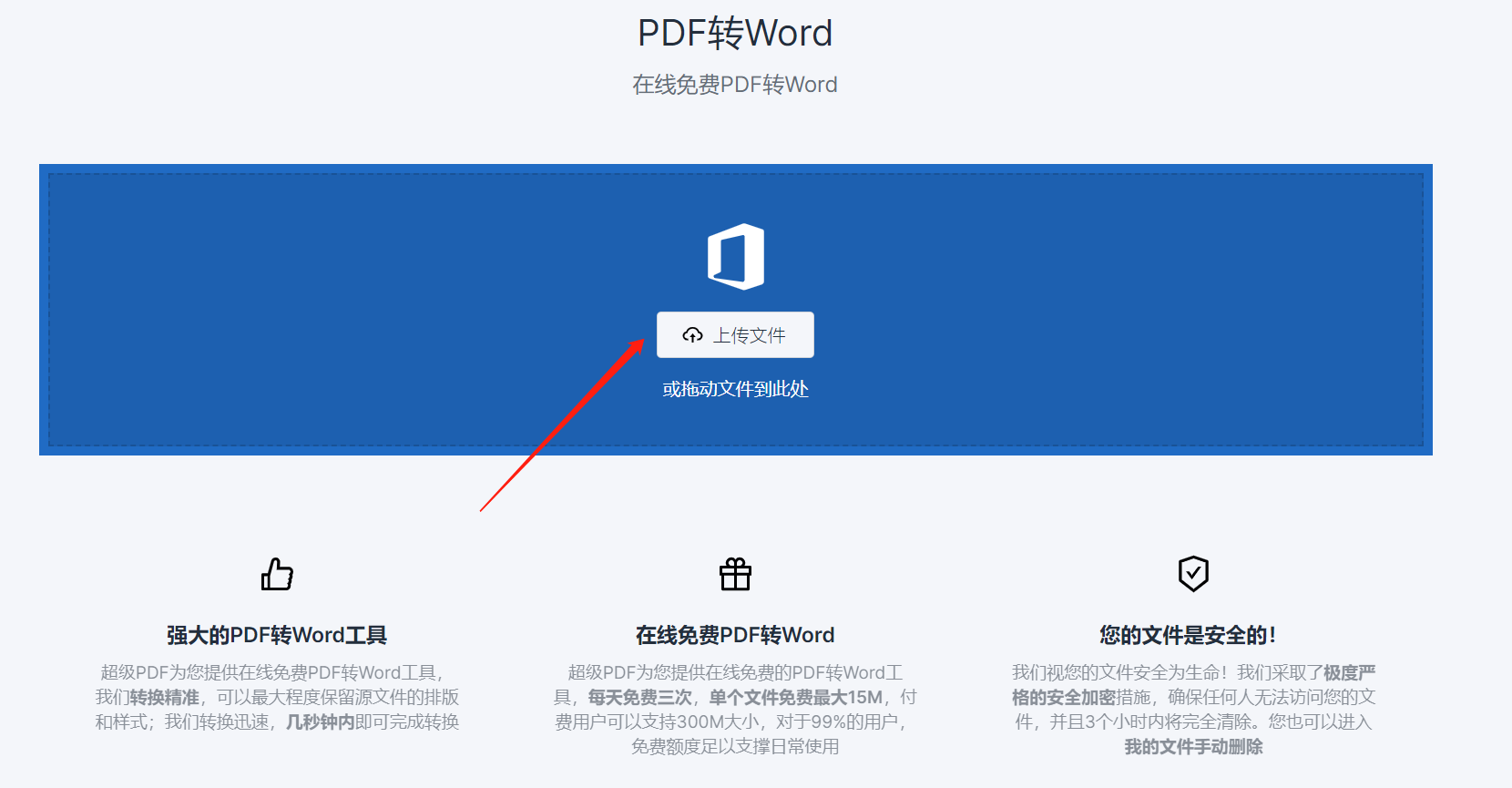Click the 或拖动文件到此处 text
Screen dimensions: 1512x788
point(735,389)
